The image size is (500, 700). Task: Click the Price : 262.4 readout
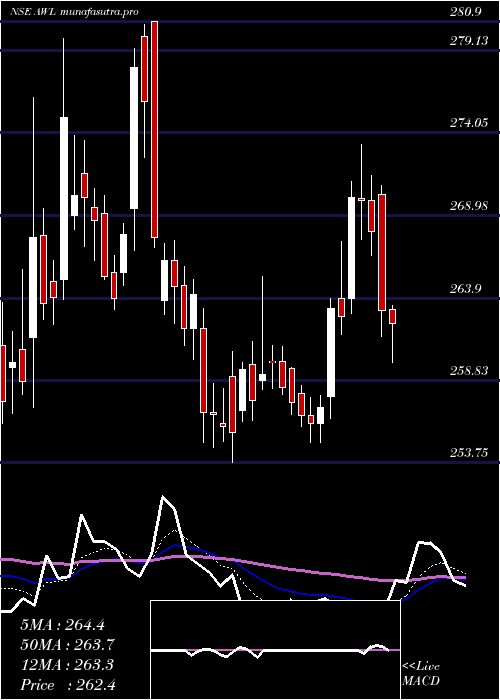pyautogui.click(x=68, y=685)
